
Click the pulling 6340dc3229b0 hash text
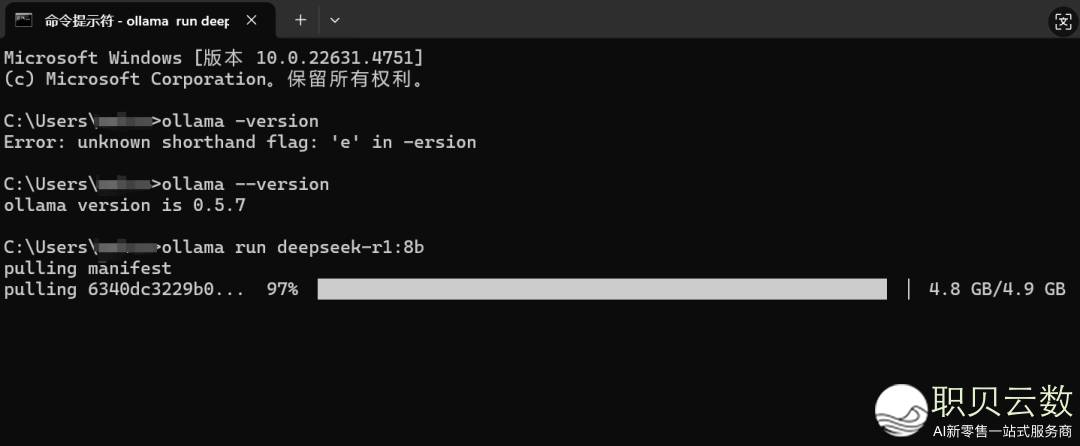124,289
